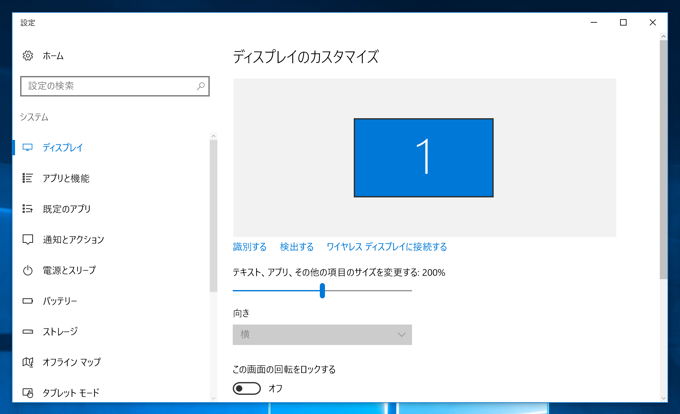Open 既定のアプリ settings page
Viewport: 680px width, 414px height.
point(67,209)
